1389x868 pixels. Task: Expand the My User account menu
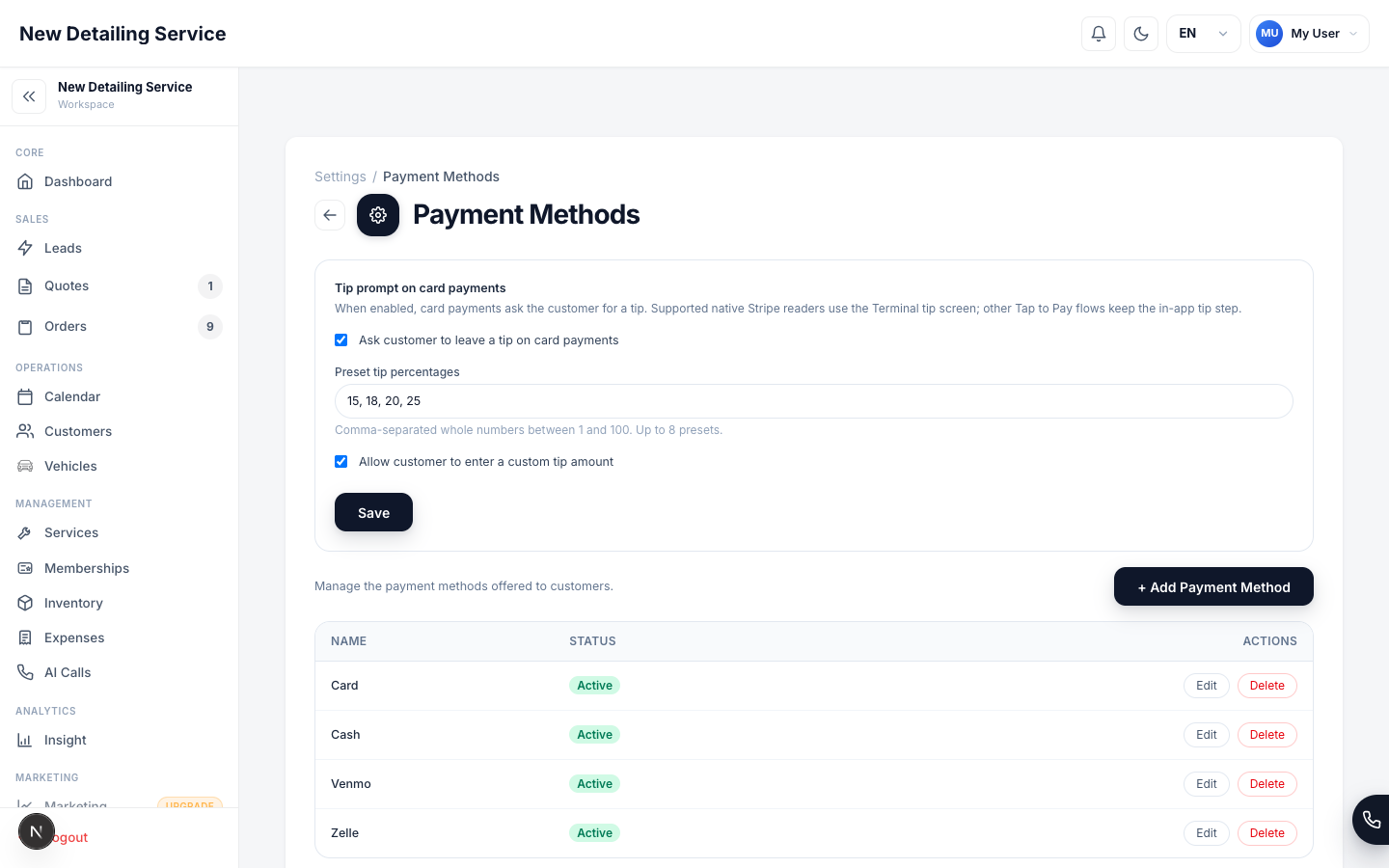click(1309, 34)
